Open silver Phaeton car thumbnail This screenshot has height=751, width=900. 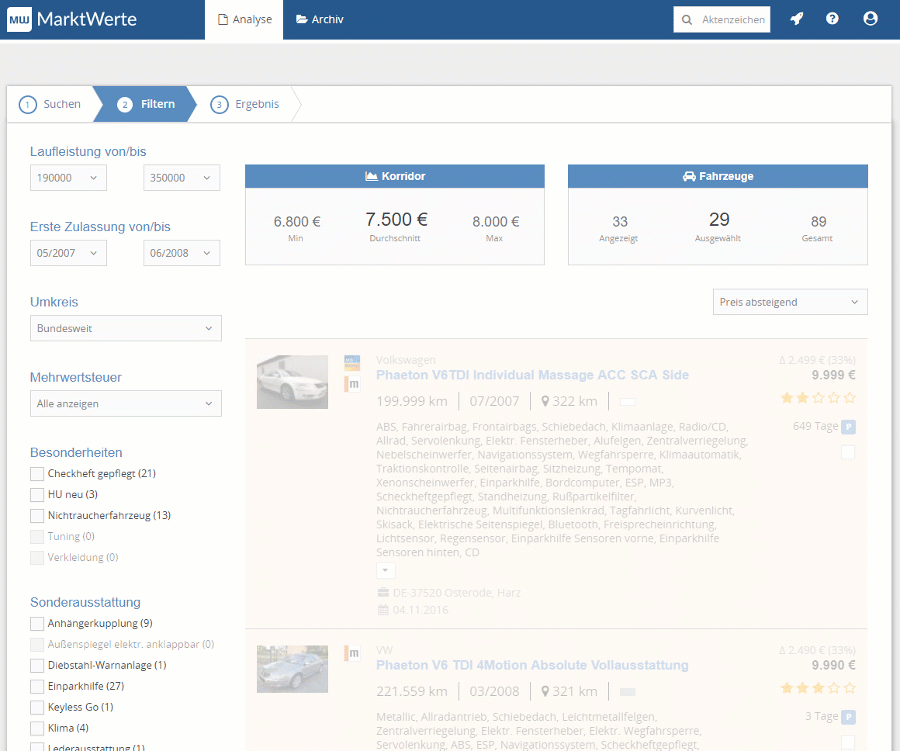pos(292,669)
